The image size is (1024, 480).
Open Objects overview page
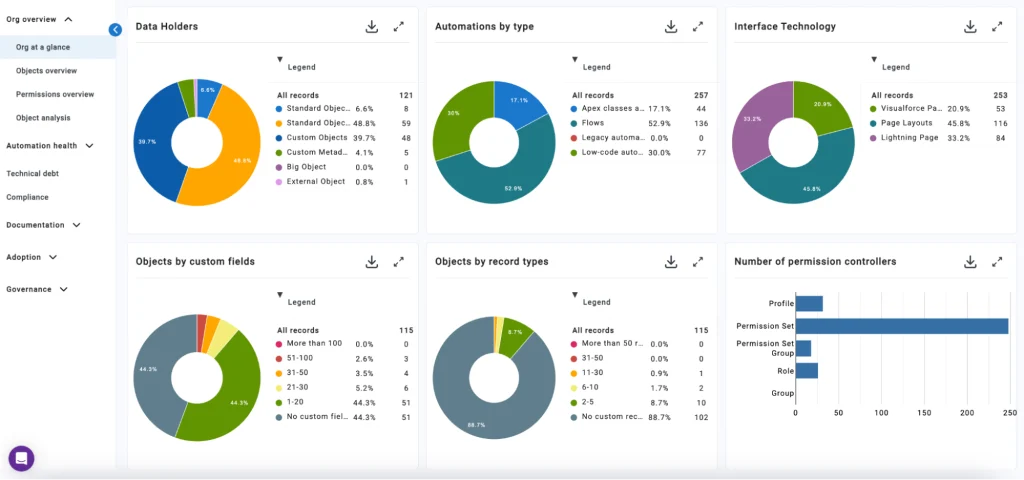coord(46,71)
